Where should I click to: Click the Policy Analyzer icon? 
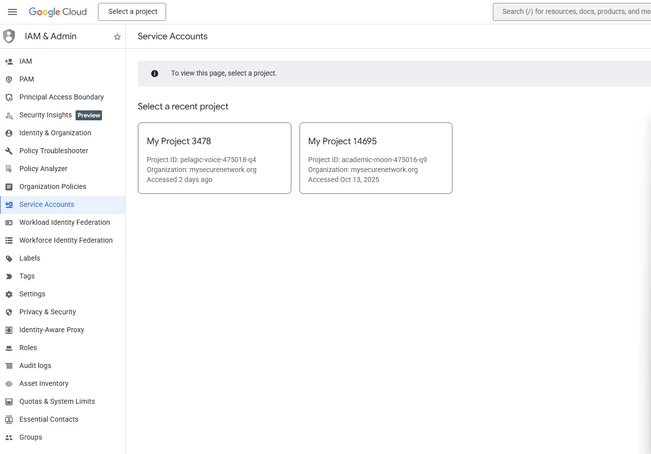[9, 168]
